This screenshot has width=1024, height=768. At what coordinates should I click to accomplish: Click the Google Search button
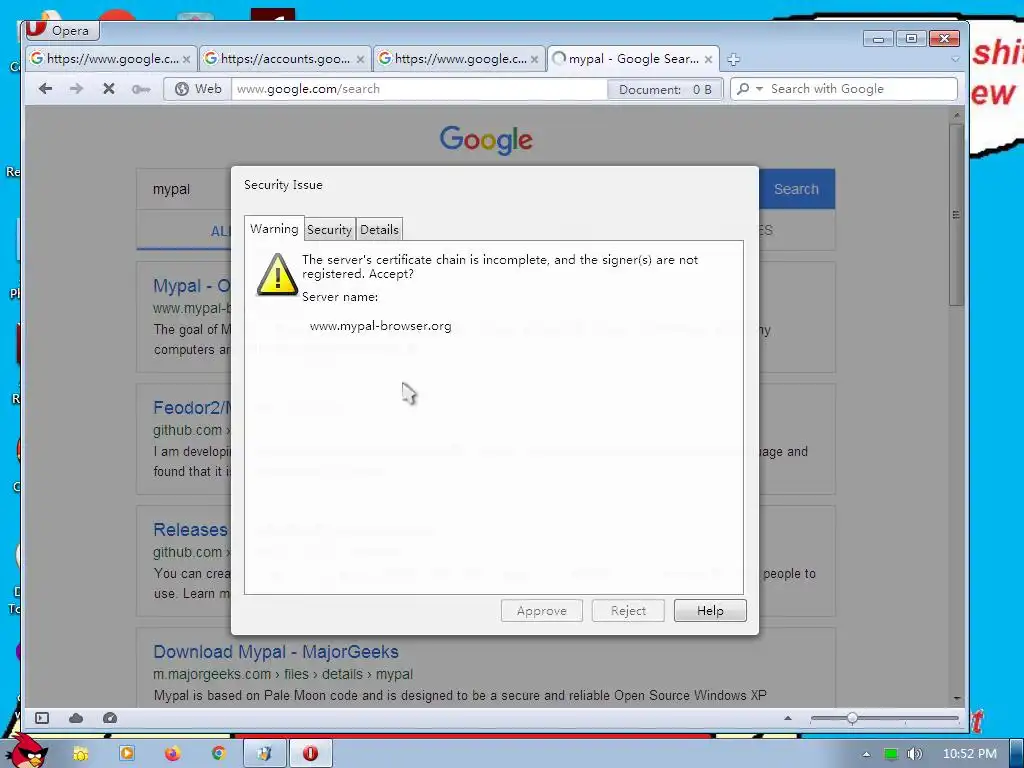(797, 189)
